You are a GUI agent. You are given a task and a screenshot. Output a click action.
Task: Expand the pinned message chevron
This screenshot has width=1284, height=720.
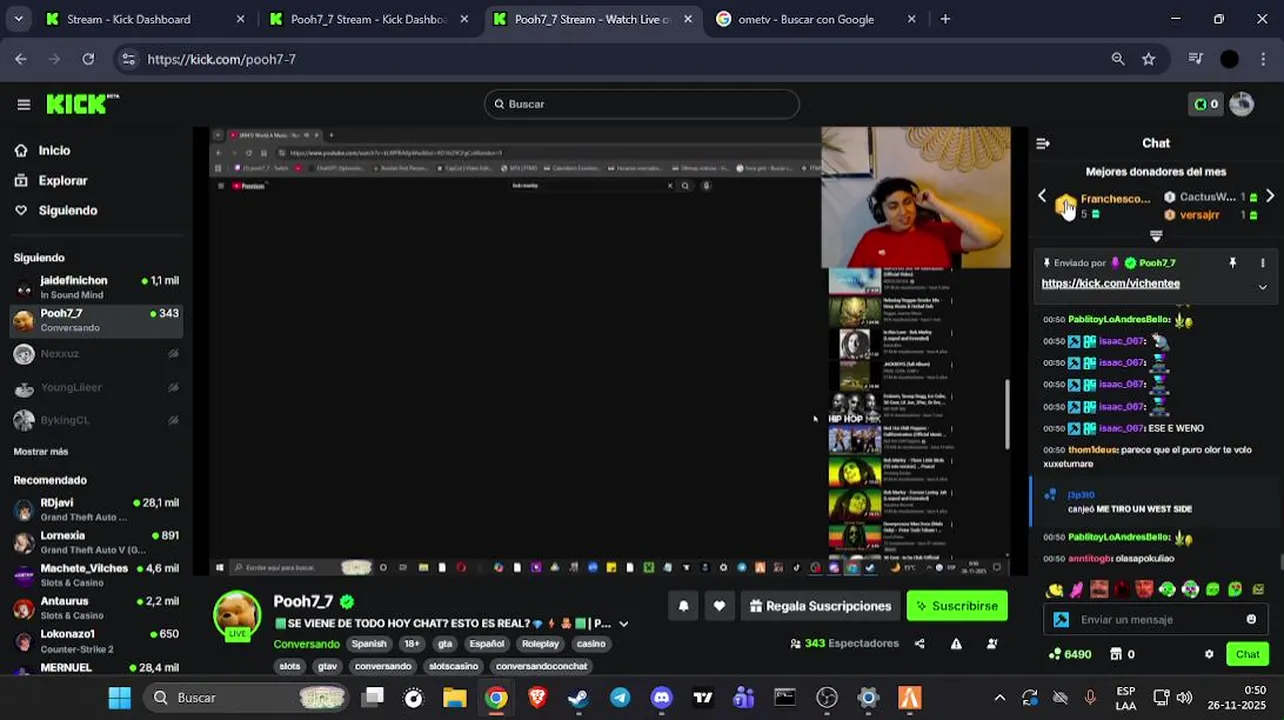pos(1262,287)
